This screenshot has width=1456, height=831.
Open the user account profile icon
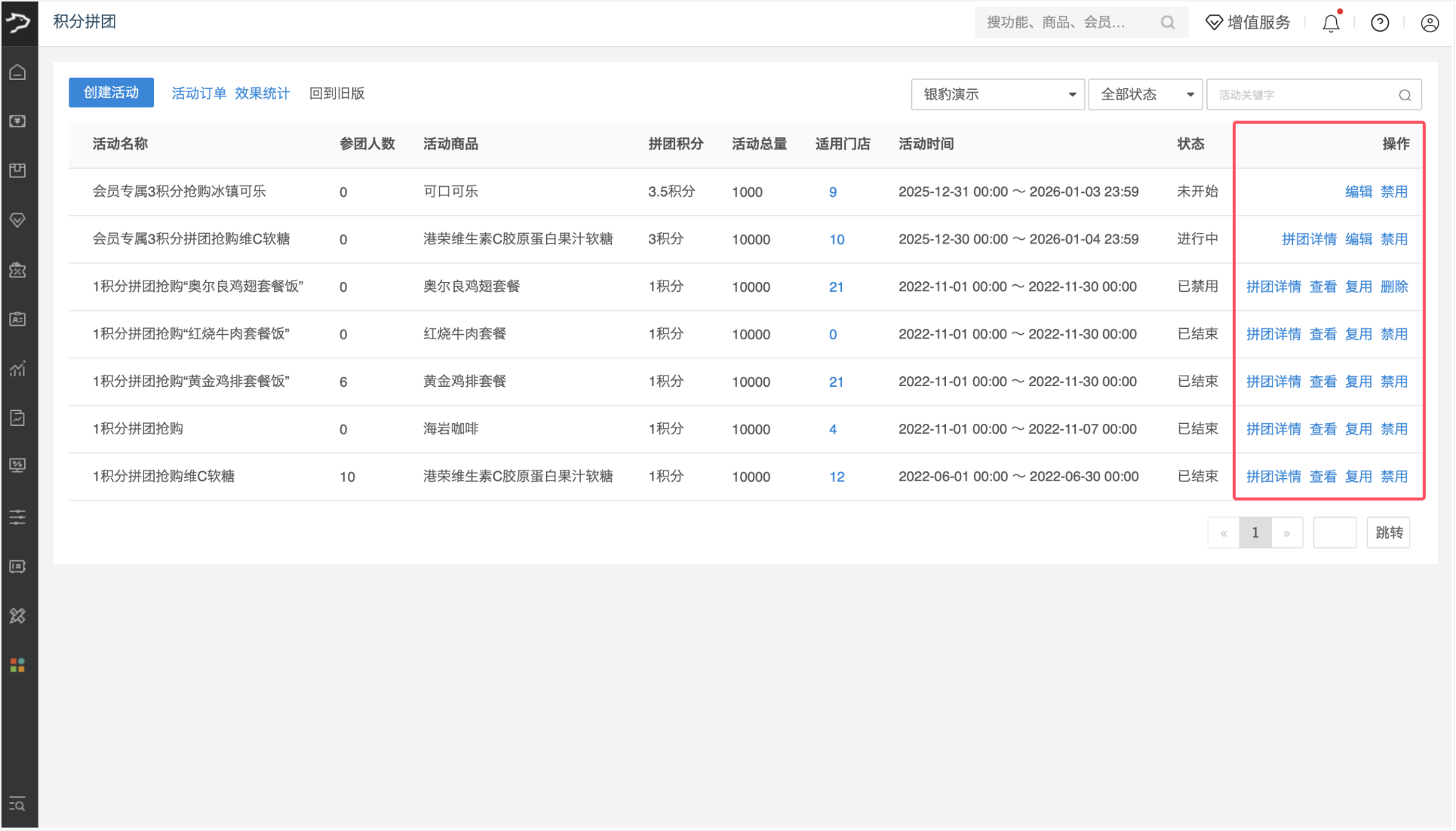[x=1429, y=23]
